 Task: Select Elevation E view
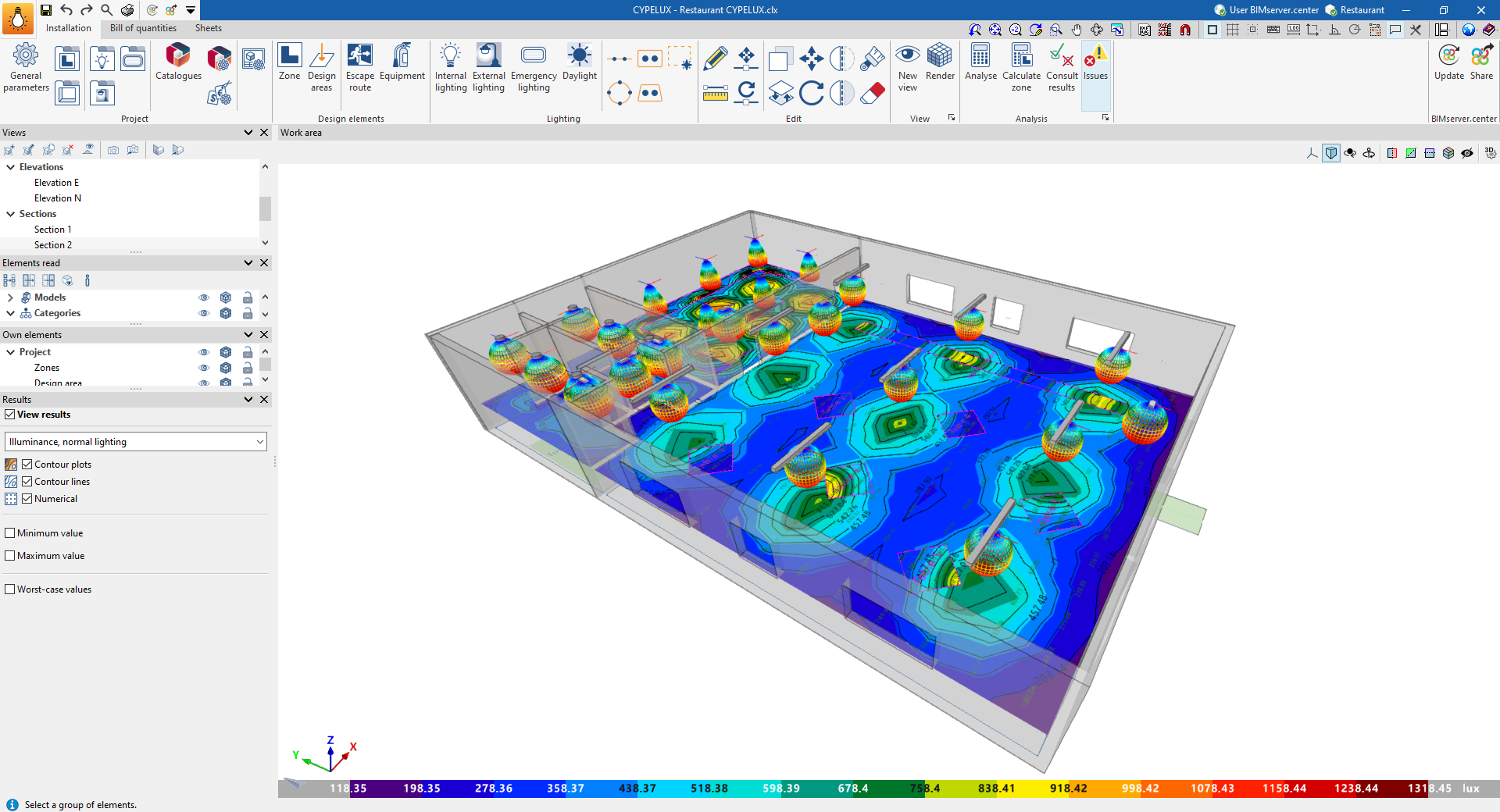tap(57, 183)
